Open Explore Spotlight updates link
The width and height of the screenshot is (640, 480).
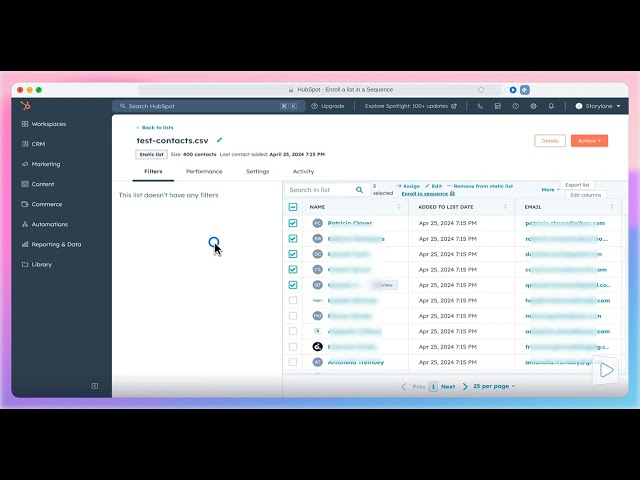click(411, 106)
